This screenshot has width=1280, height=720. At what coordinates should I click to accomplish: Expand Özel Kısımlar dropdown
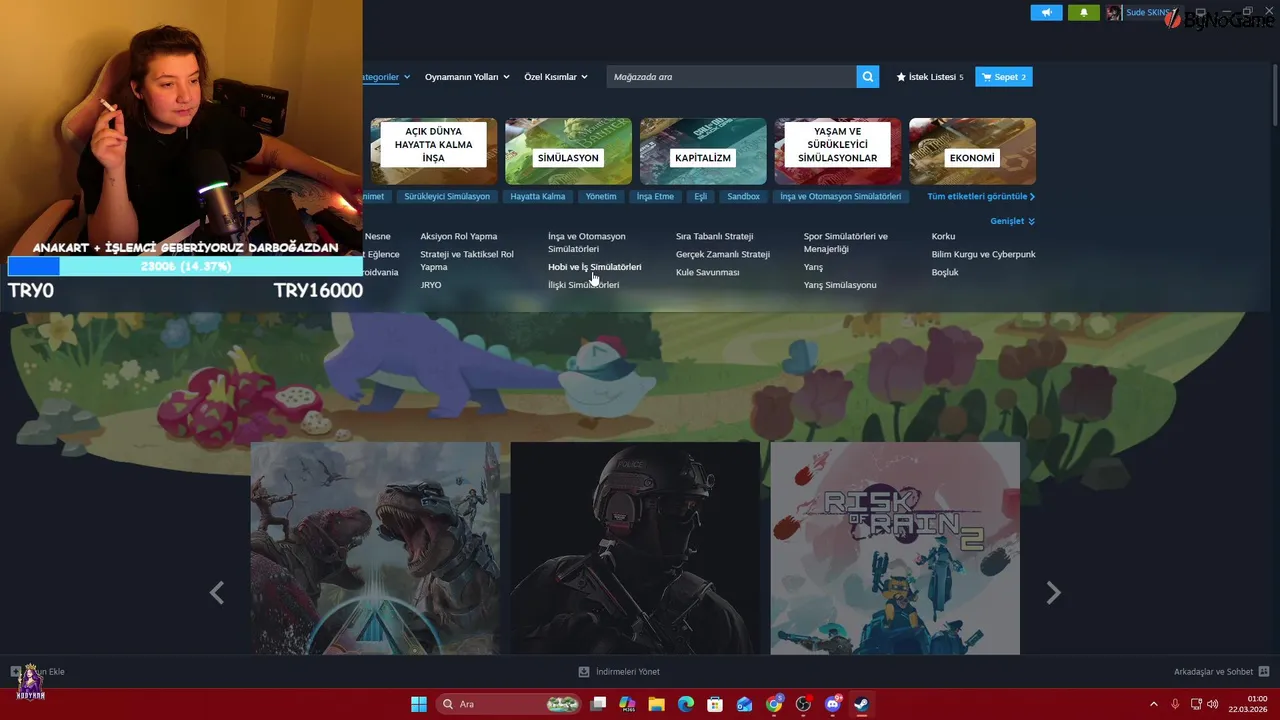(x=556, y=77)
